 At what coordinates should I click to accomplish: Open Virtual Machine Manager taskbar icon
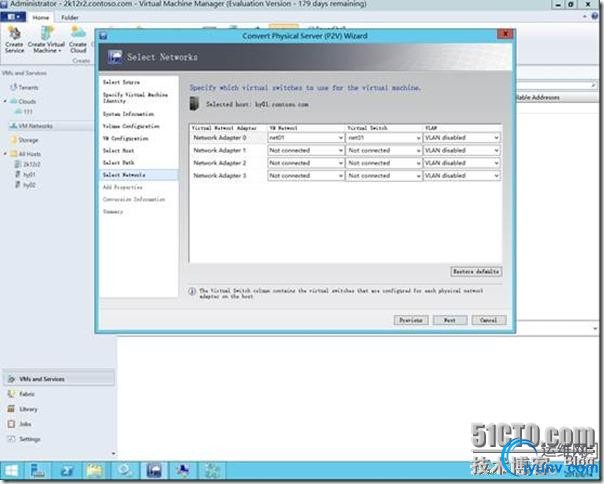click(154, 471)
